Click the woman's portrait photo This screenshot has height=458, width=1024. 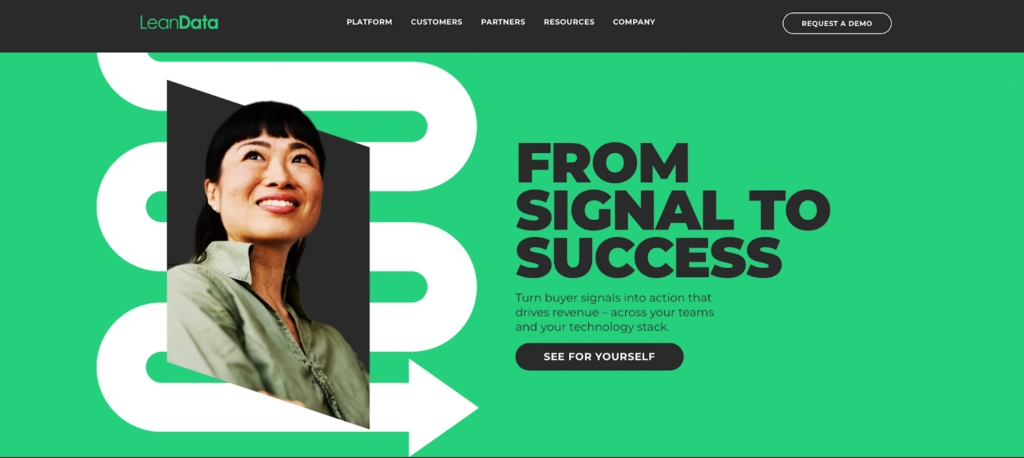(x=268, y=255)
